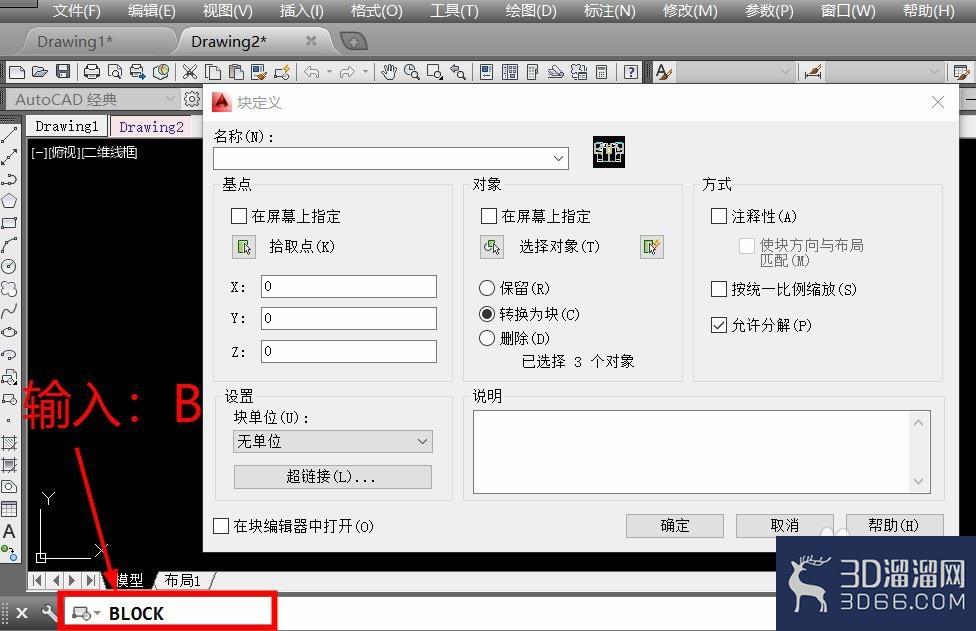
Task: Open a file with the folder icon
Action: 40,72
